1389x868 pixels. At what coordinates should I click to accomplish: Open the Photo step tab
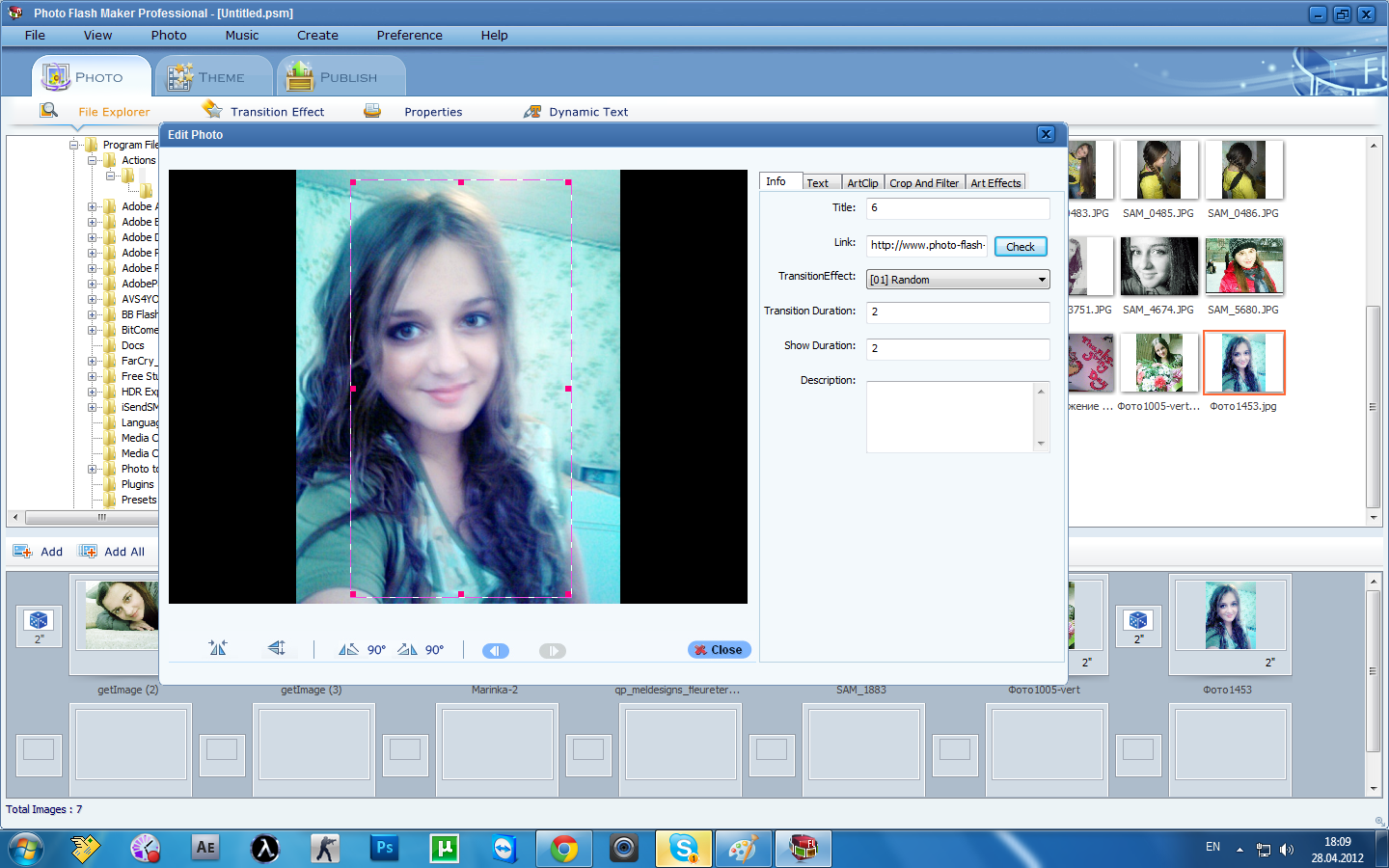tap(92, 76)
